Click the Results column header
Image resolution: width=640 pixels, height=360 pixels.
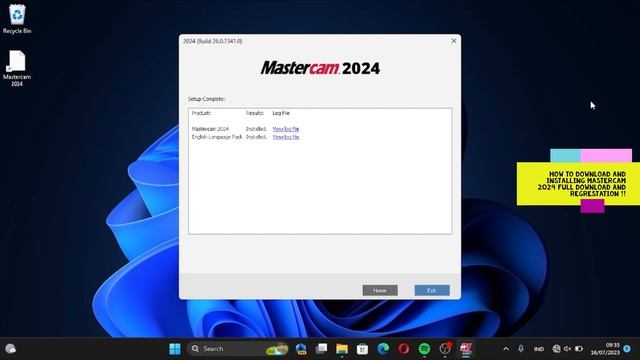255,113
